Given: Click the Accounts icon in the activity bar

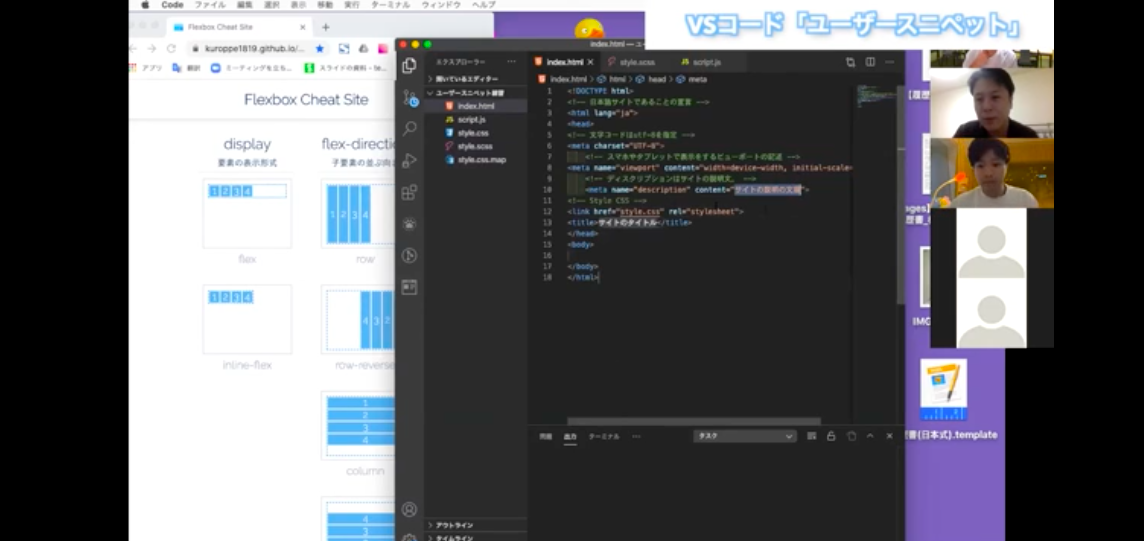Looking at the screenshot, I should tap(409, 509).
